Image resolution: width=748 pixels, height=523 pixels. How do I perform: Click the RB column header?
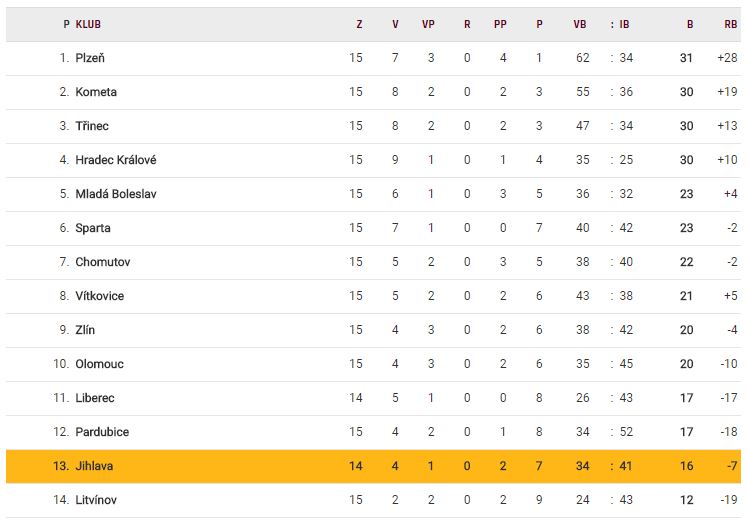pos(730,24)
